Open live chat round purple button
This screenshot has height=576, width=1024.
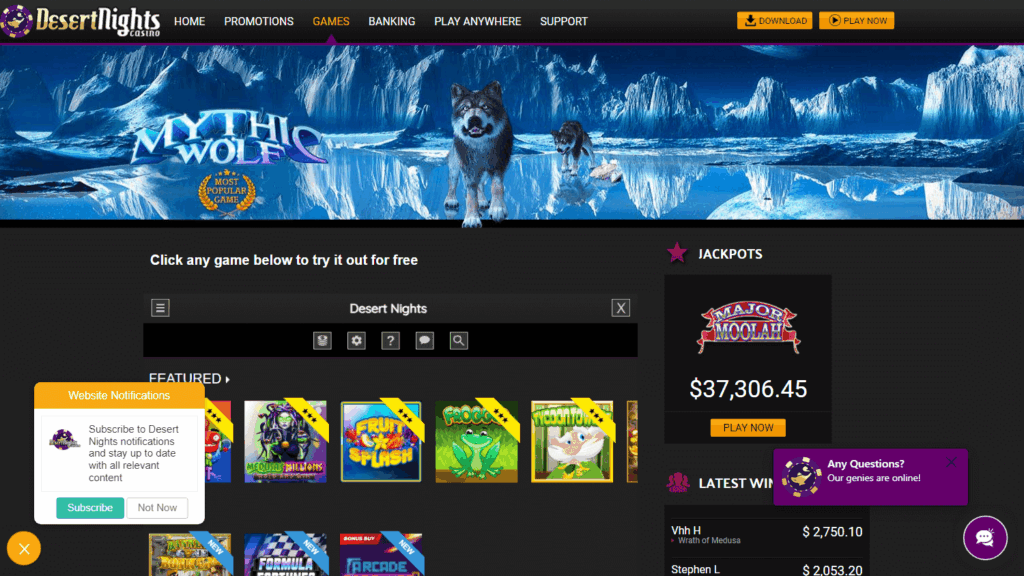coord(984,538)
